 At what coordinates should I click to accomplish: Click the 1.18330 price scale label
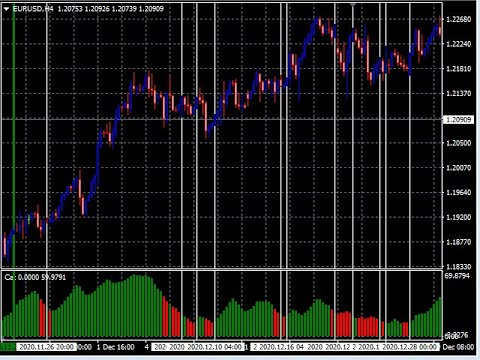click(x=459, y=266)
